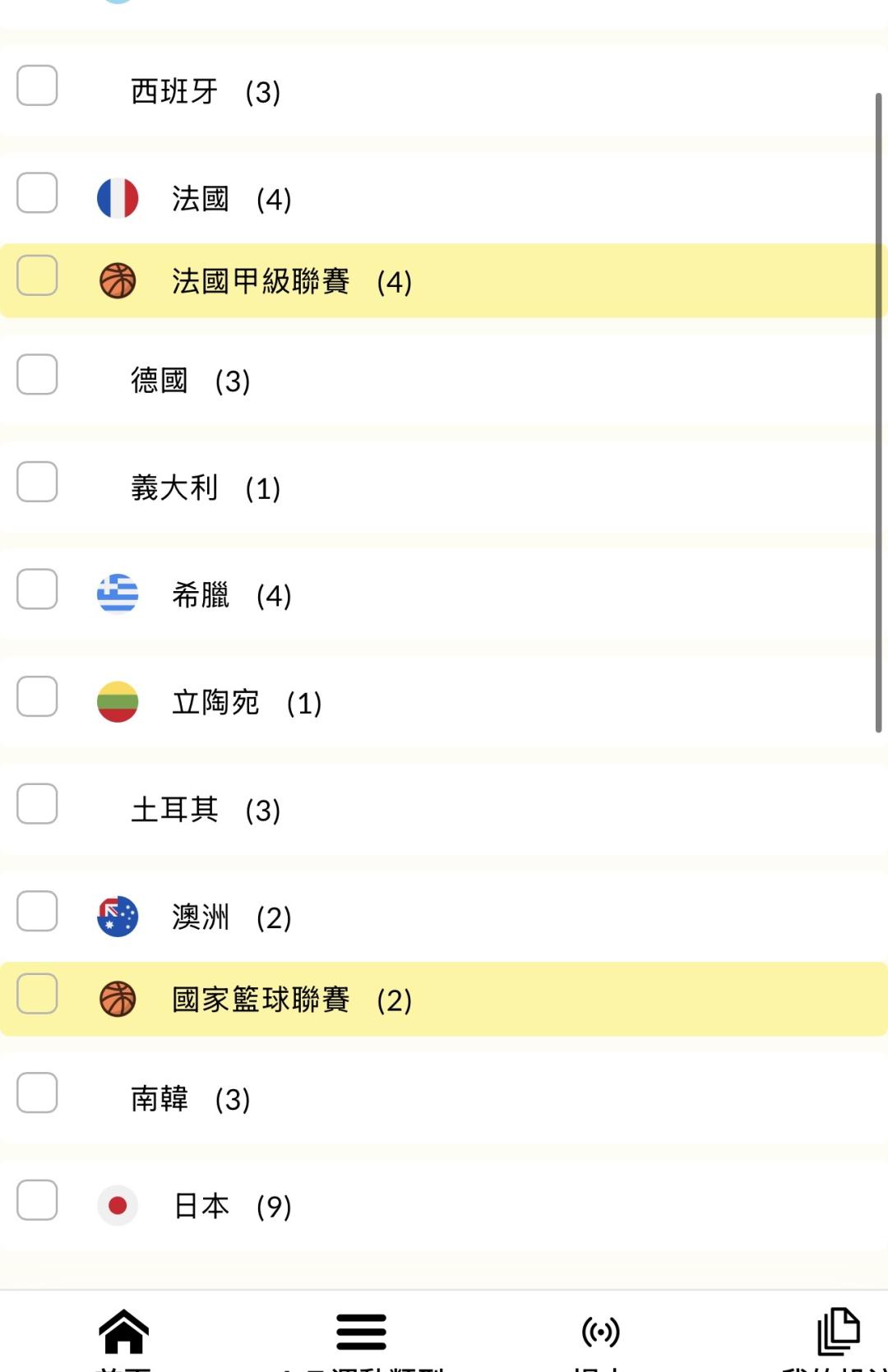Open the stacked documents icon

pyautogui.click(x=838, y=1331)
